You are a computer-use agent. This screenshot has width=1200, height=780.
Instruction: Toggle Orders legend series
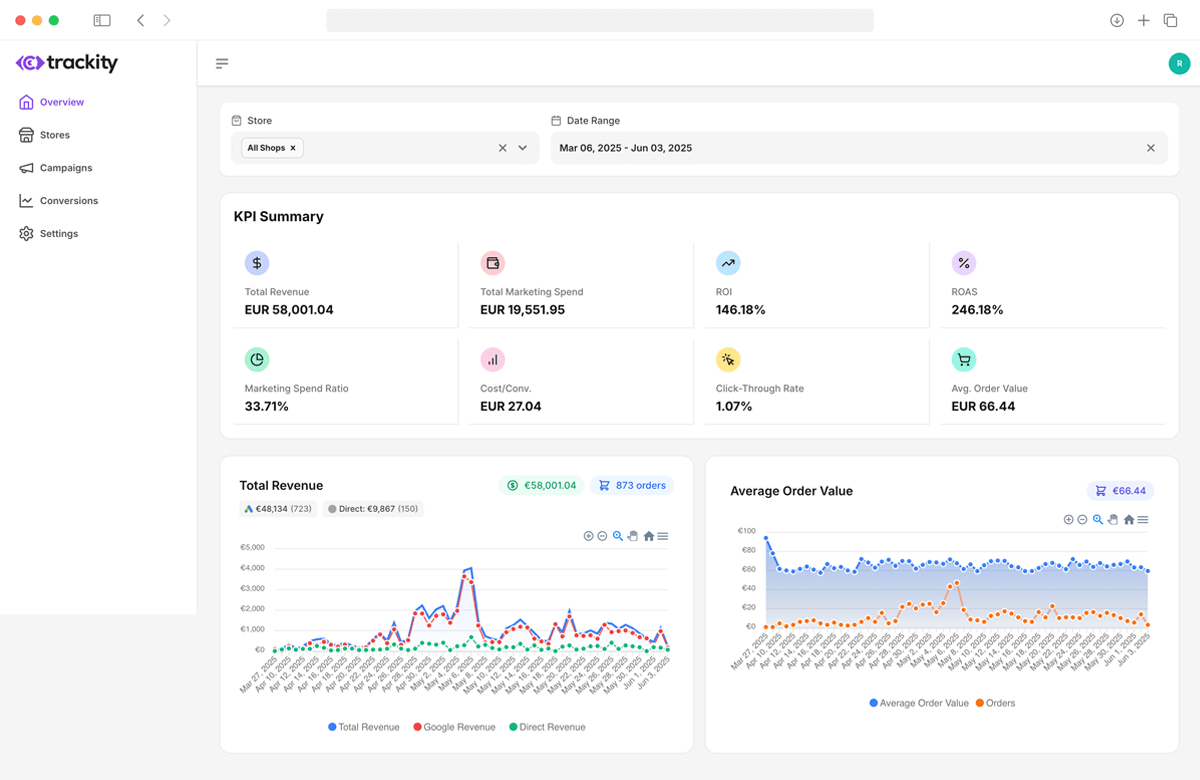click(x=995, y=703)
